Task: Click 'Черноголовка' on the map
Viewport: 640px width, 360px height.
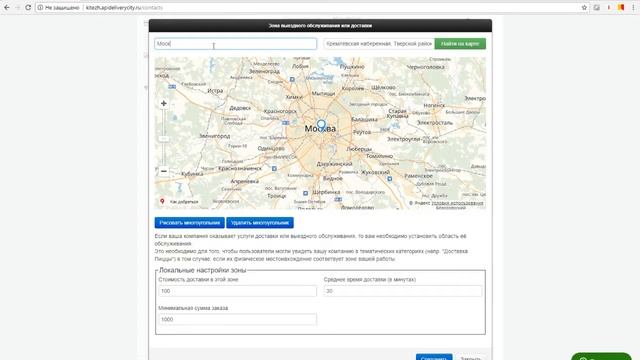Action: [x=426, y=67]
